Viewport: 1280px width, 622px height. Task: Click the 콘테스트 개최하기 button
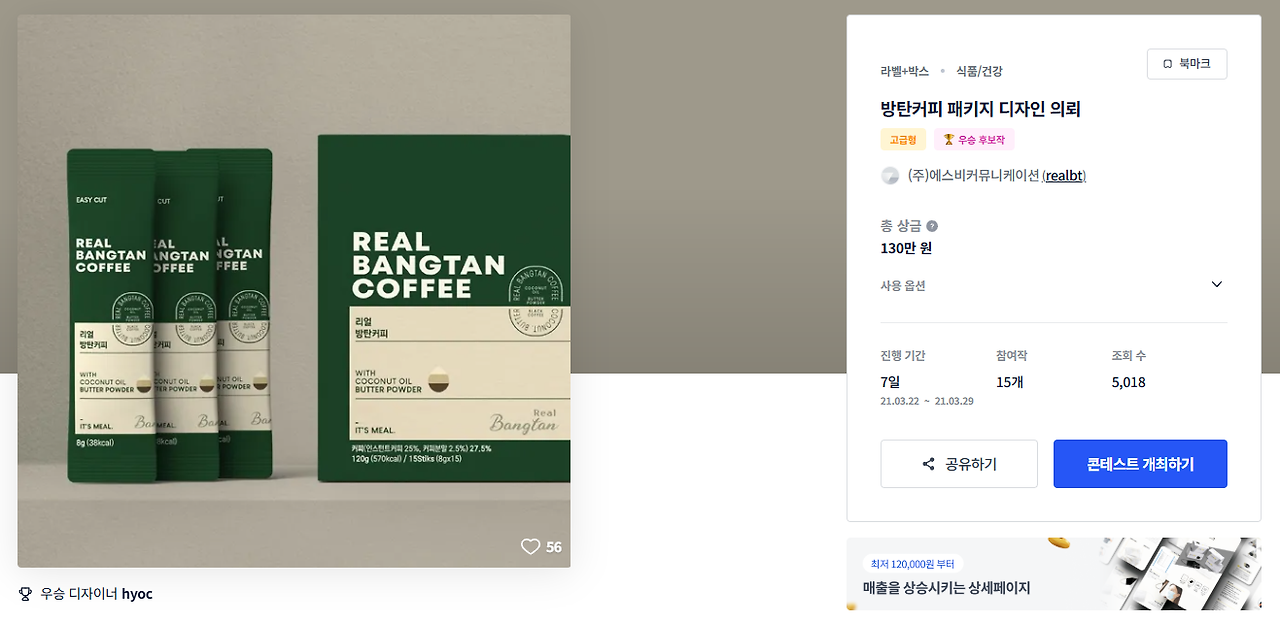pos(1140,464)
